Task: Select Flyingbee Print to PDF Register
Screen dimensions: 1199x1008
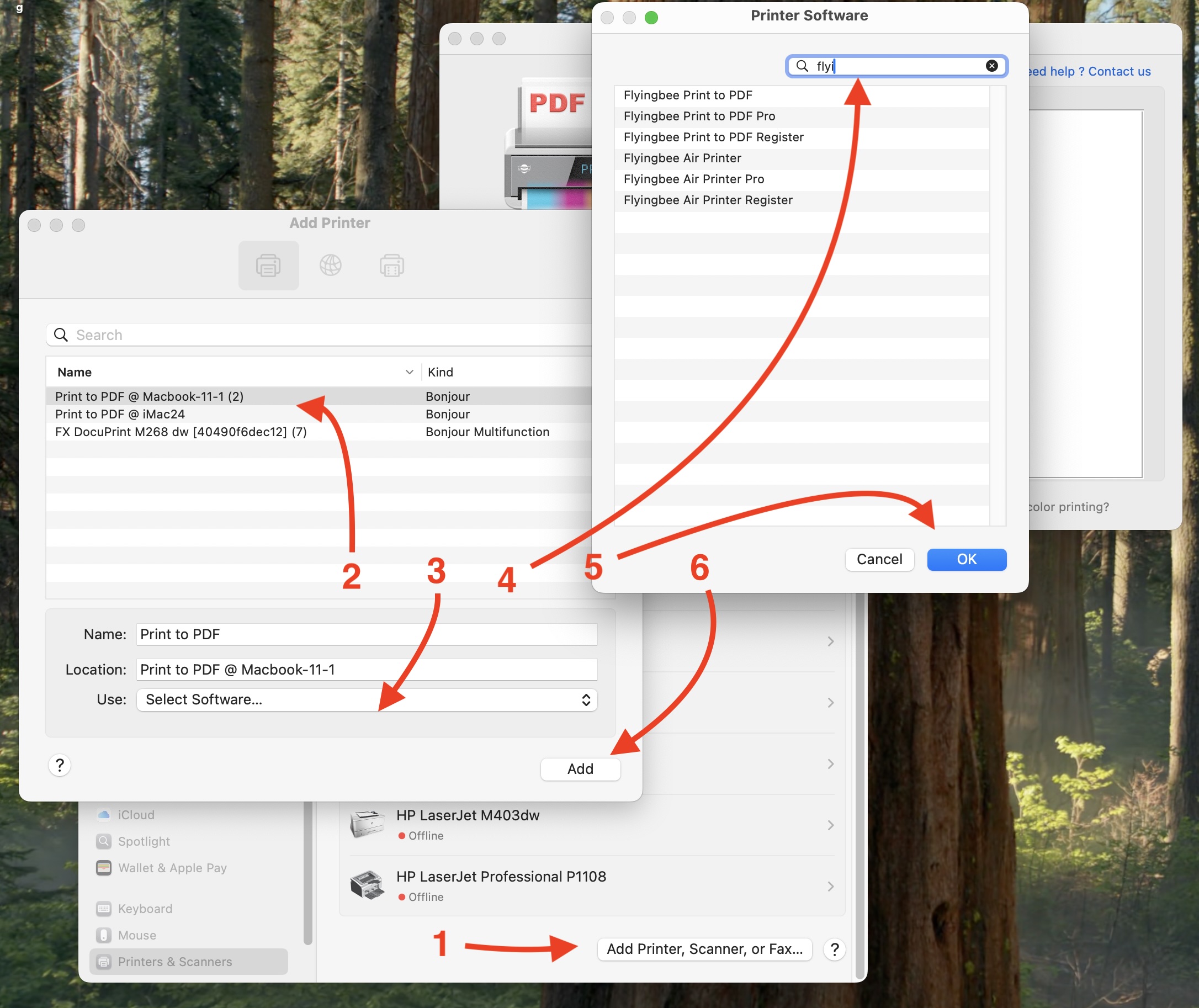Action: (x=802, y=137)
